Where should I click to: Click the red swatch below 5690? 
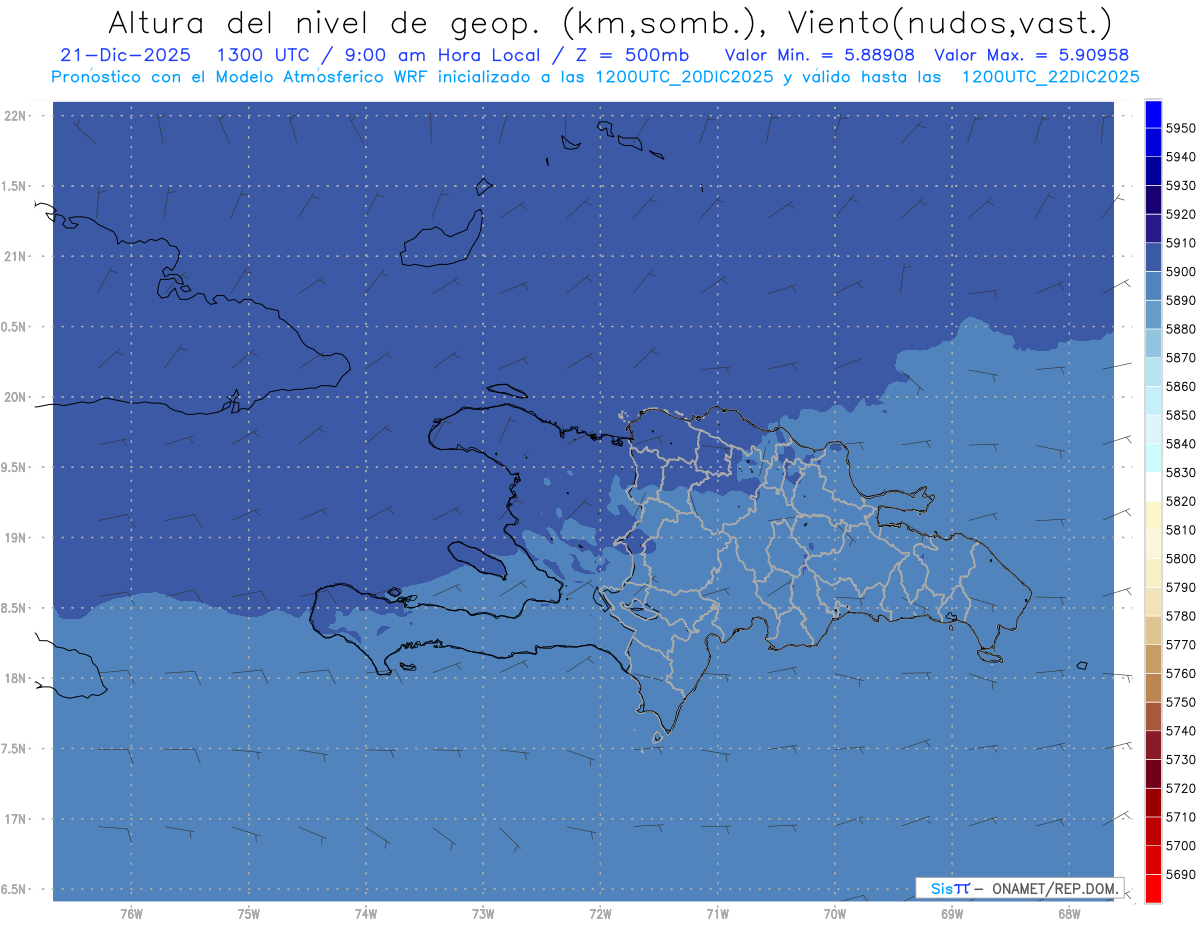coord(1153,888)
